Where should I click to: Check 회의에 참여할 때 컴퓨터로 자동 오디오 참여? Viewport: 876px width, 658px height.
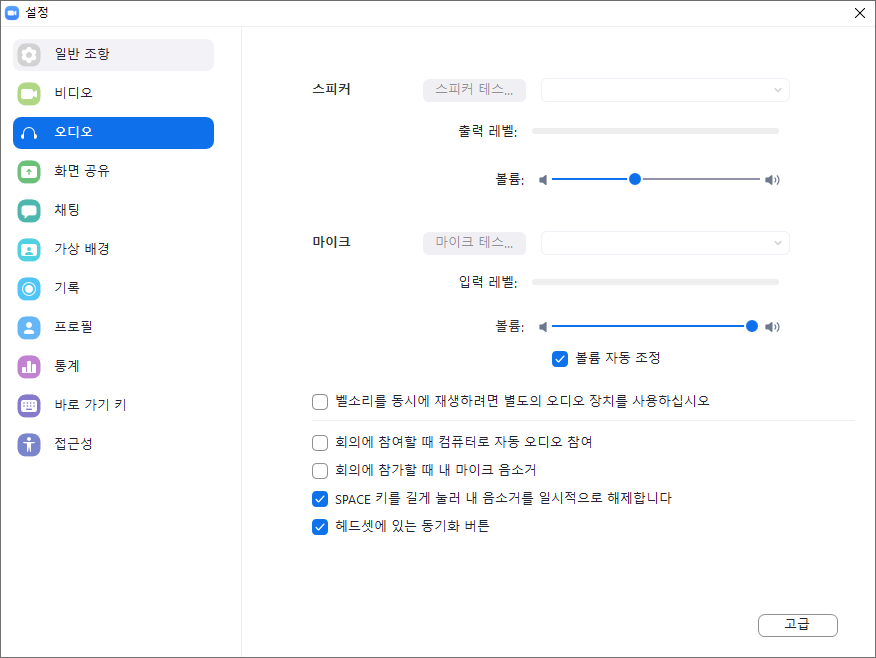pos(320,443)
